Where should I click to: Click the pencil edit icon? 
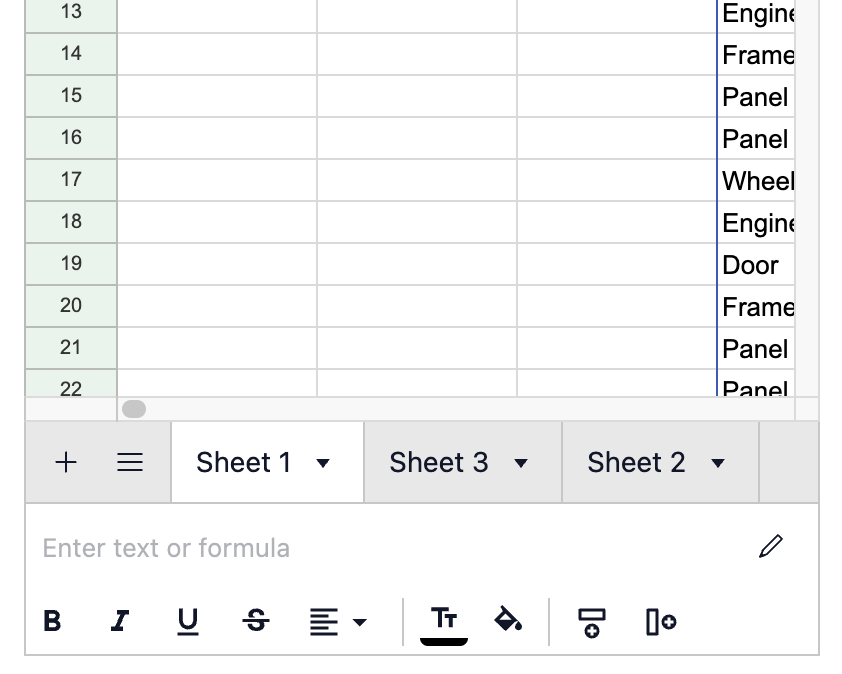coord(770,546)
